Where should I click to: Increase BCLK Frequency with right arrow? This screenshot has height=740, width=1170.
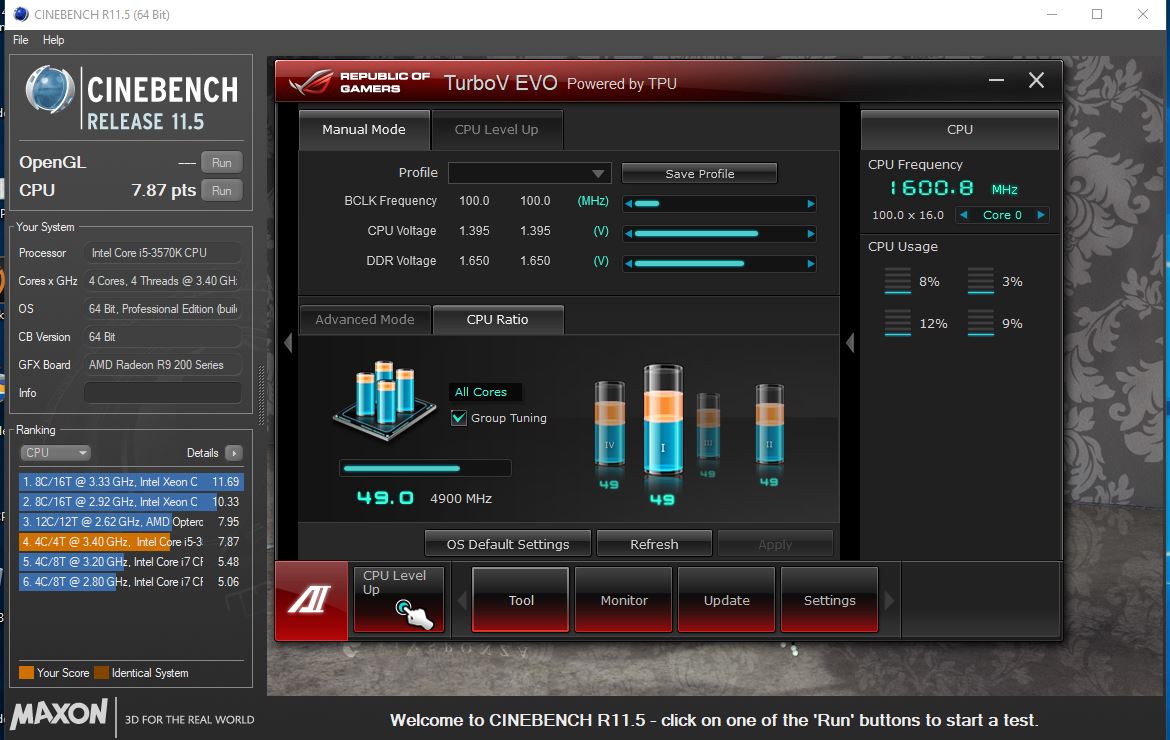click(811, 204)
